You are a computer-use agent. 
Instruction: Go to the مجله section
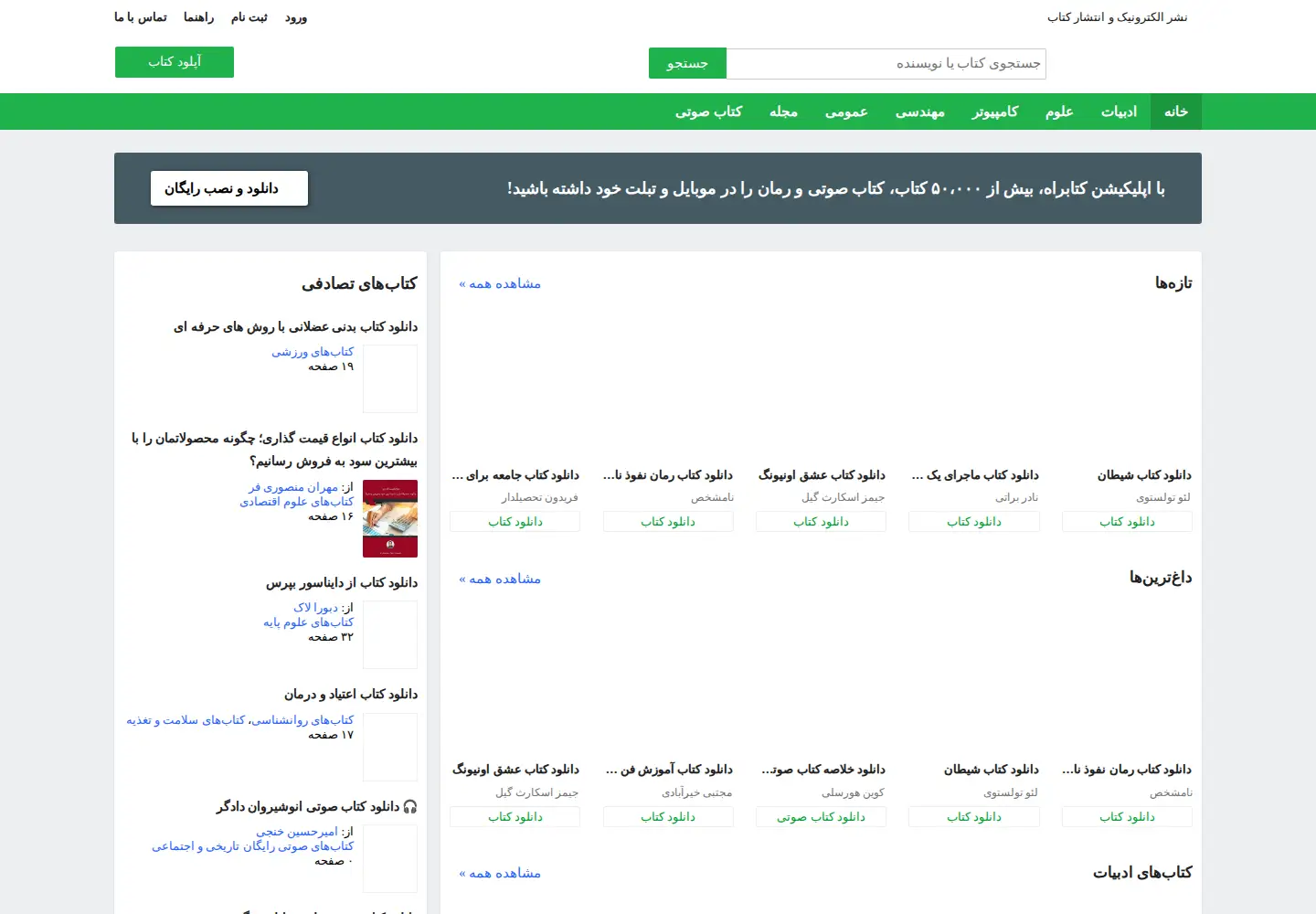(783, 112)
